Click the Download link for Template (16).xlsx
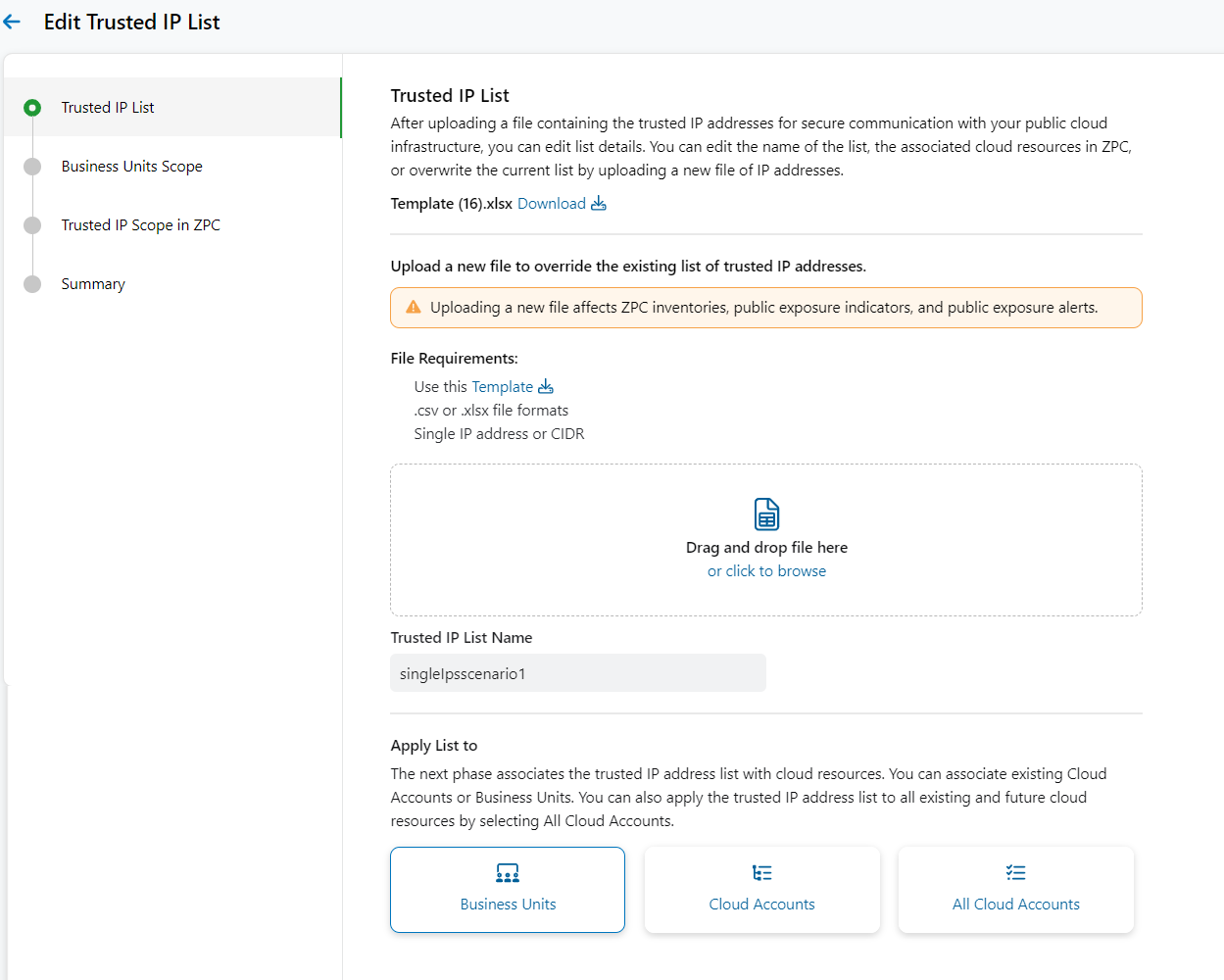The width and height of the screenshot is (1224, 980). [552, 203]
